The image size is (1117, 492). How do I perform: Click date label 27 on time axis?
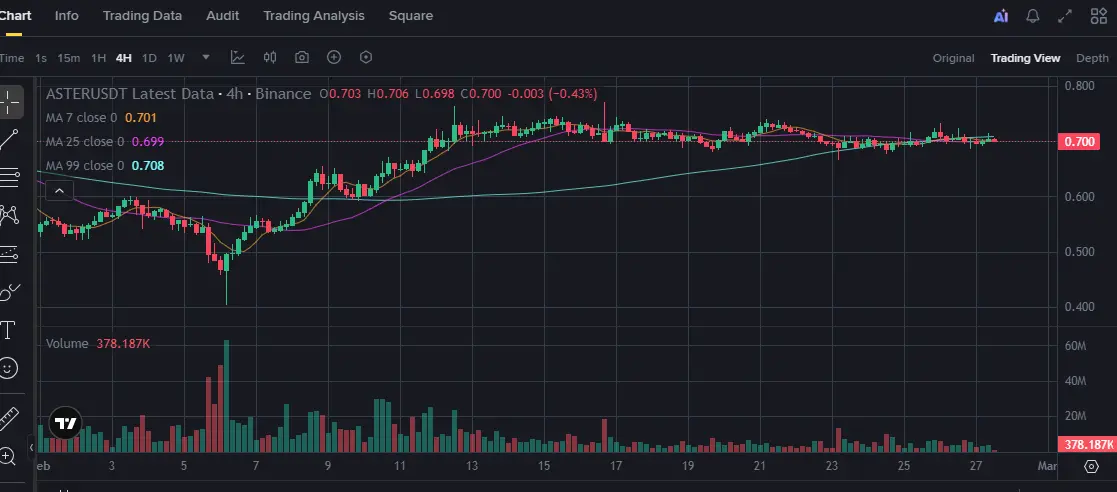tap(976, 466)
